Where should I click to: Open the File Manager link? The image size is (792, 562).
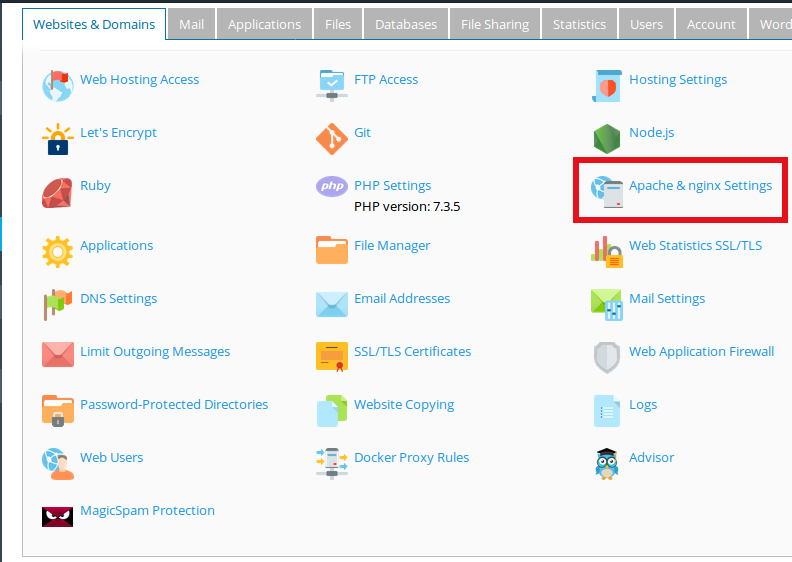point(392,246)
